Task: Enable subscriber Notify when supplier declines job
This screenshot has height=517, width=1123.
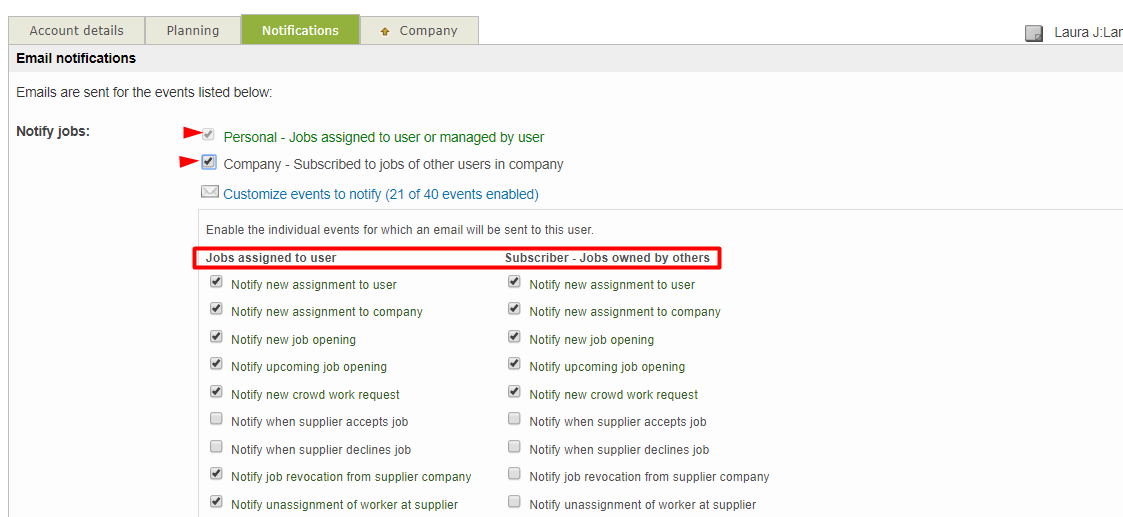Action: click(514, 447)
